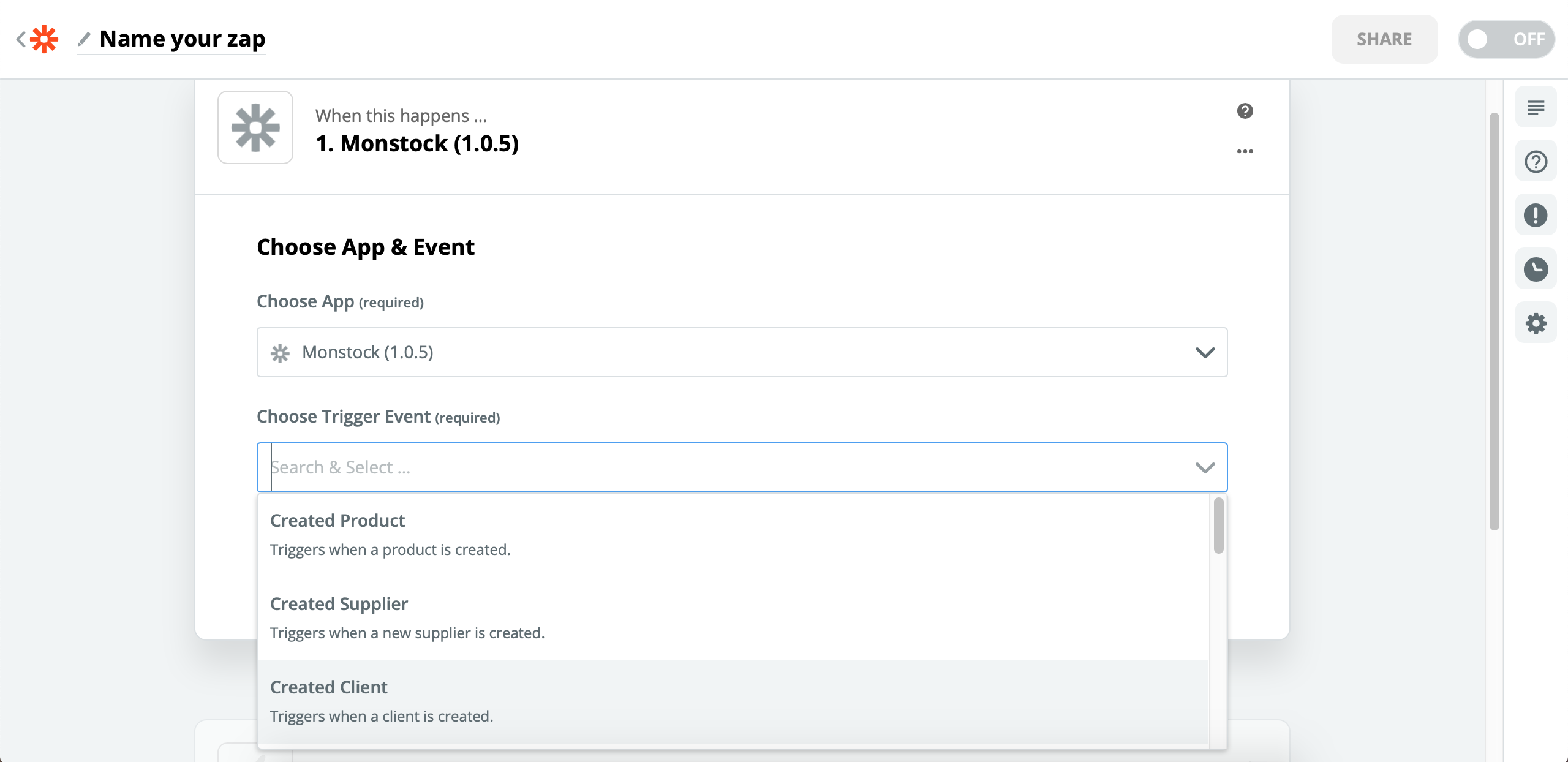Click the SHARE button

click(x=1384, y=39)
